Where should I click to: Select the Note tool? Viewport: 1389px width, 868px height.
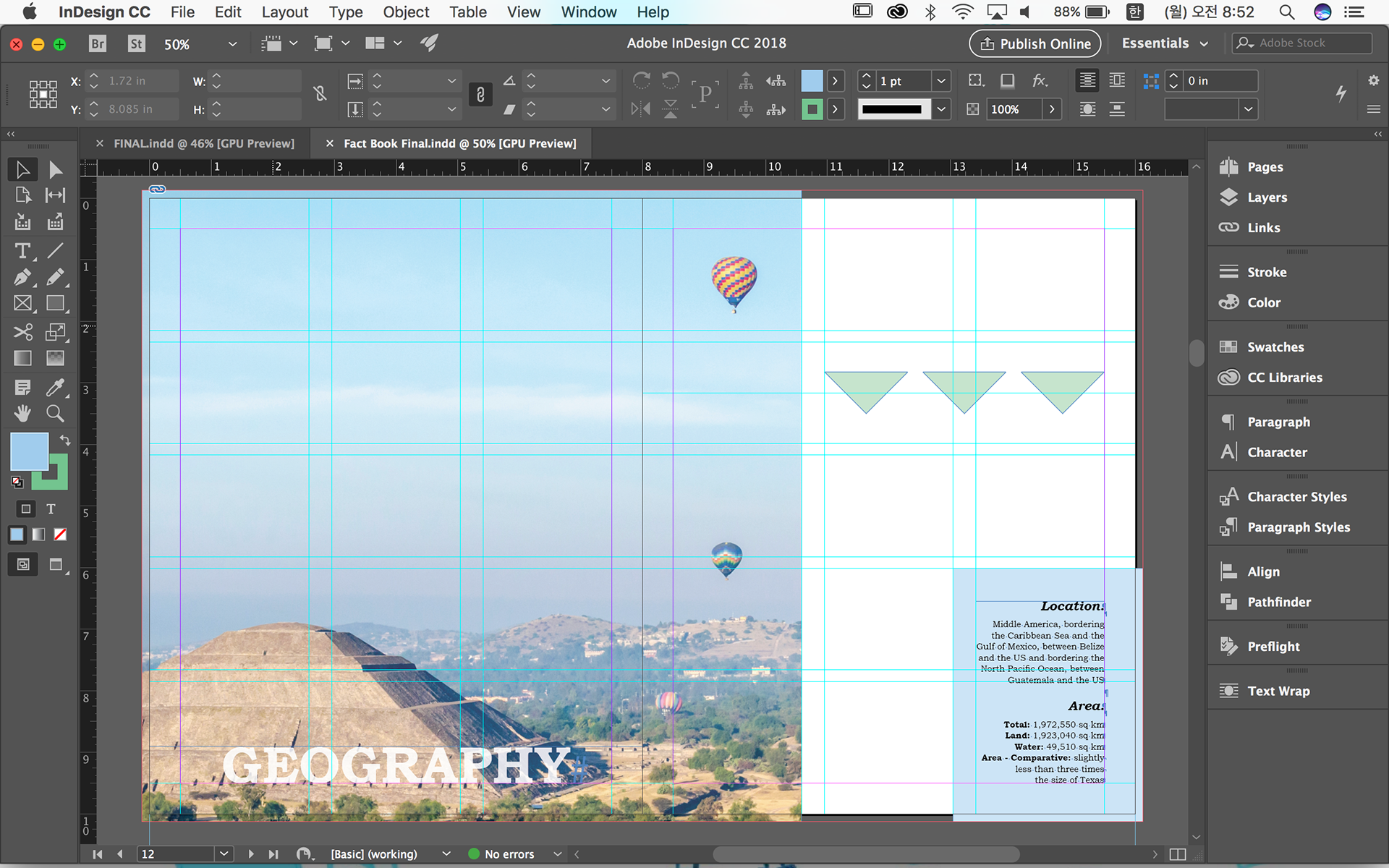pyautogui.click(x=22, y=388)
